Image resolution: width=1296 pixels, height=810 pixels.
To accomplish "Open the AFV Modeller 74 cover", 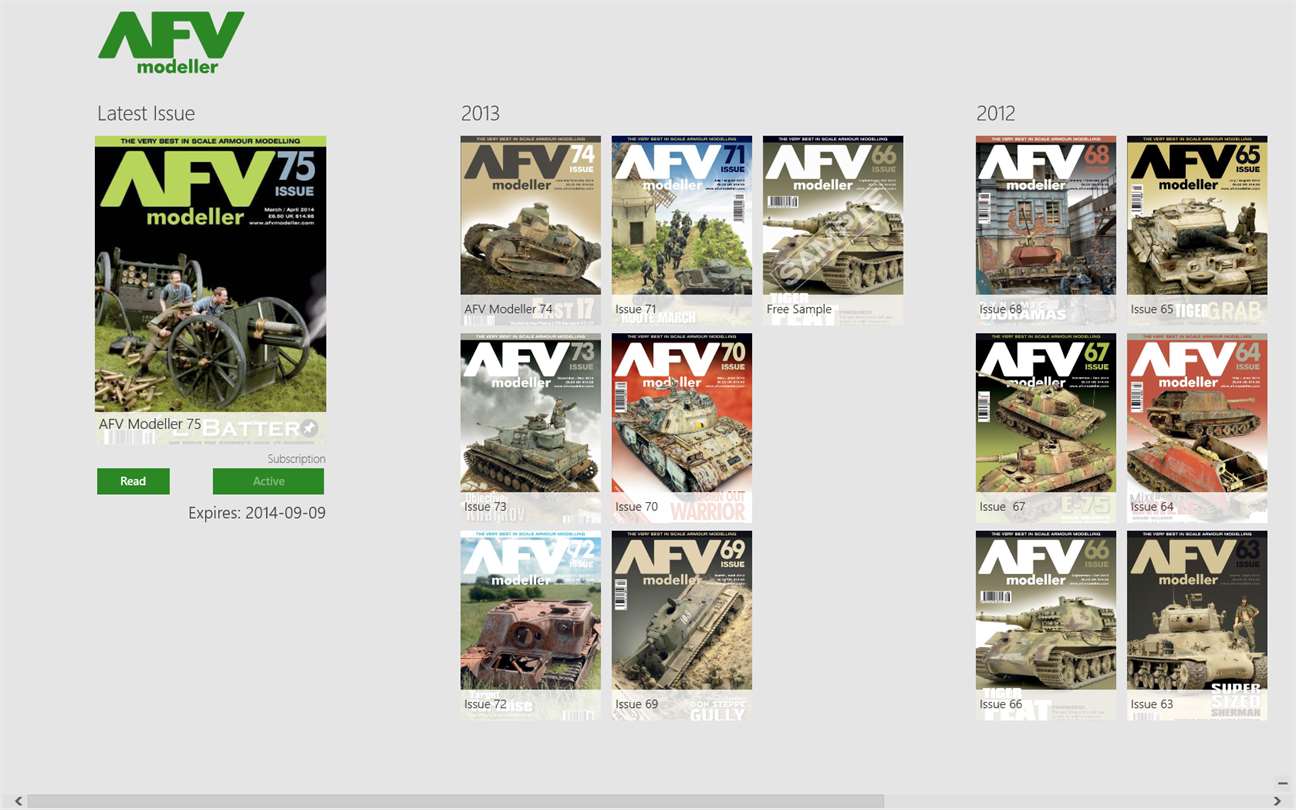I will click(530, 230).
